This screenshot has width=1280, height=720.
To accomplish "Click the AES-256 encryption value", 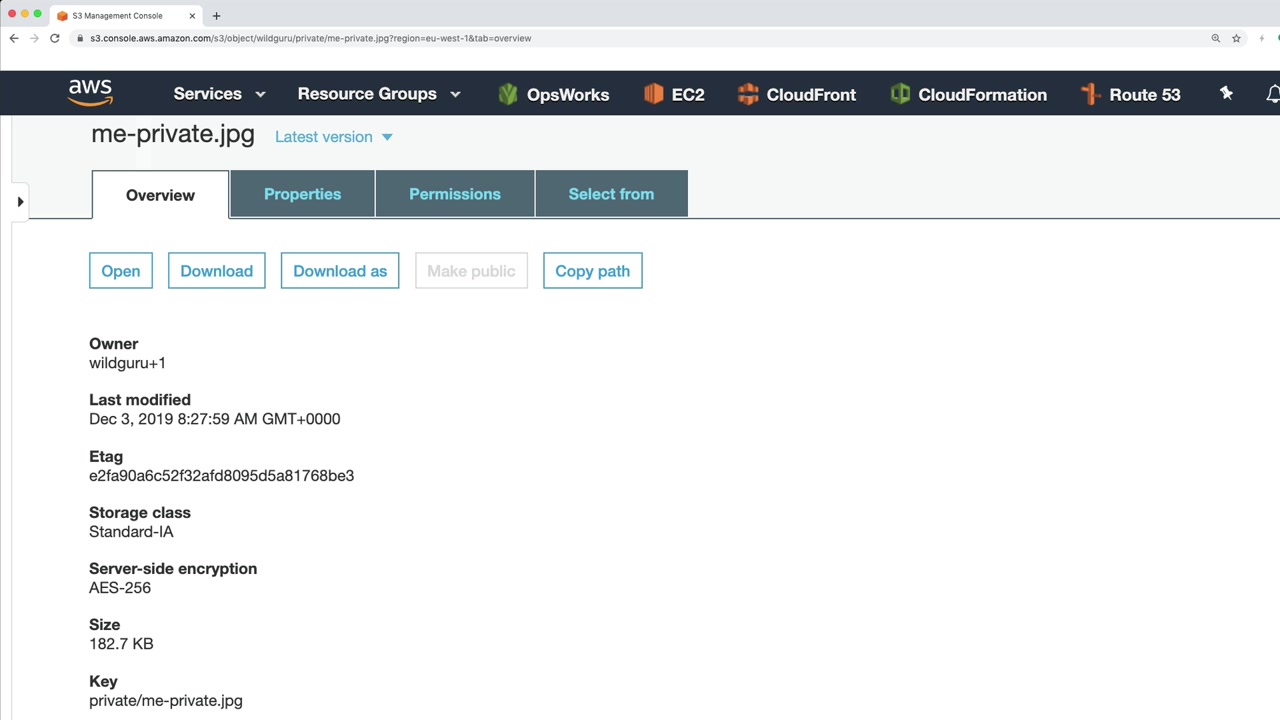I will [x=120, y=588].
